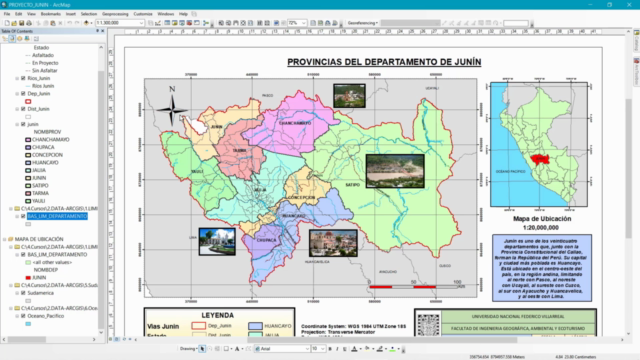Open the Geoprocessing menu

click(115, 14)
